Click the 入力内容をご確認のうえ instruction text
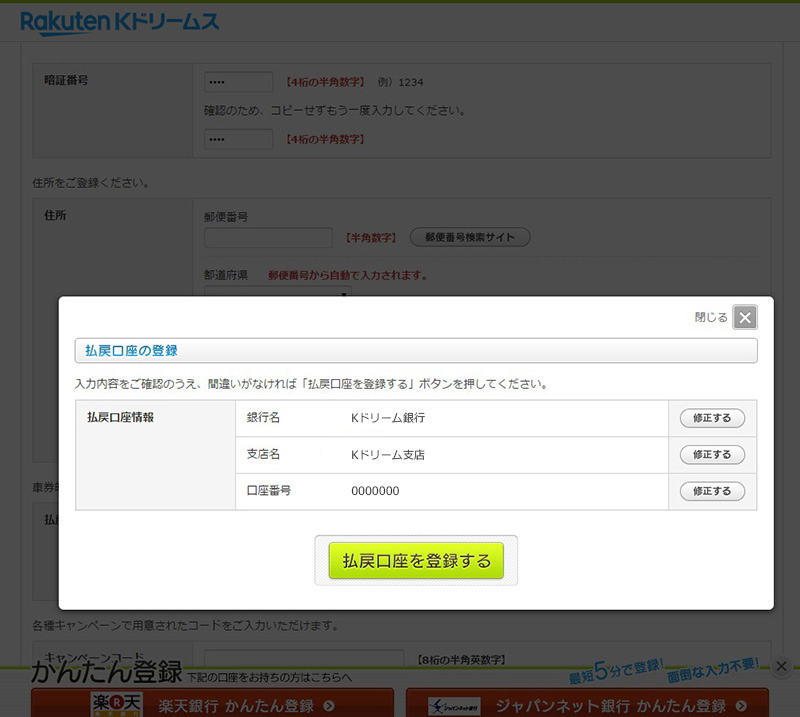The height and width of the screenshot is (717, 800). pos(311,384)
